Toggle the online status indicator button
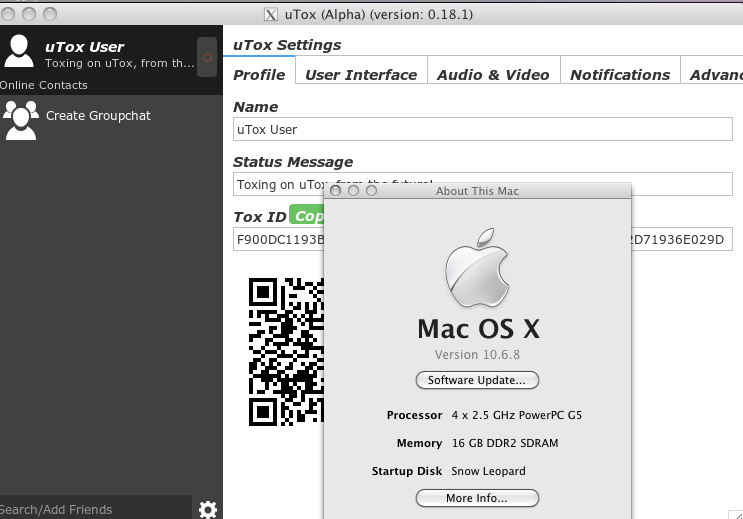 point(207,57)
